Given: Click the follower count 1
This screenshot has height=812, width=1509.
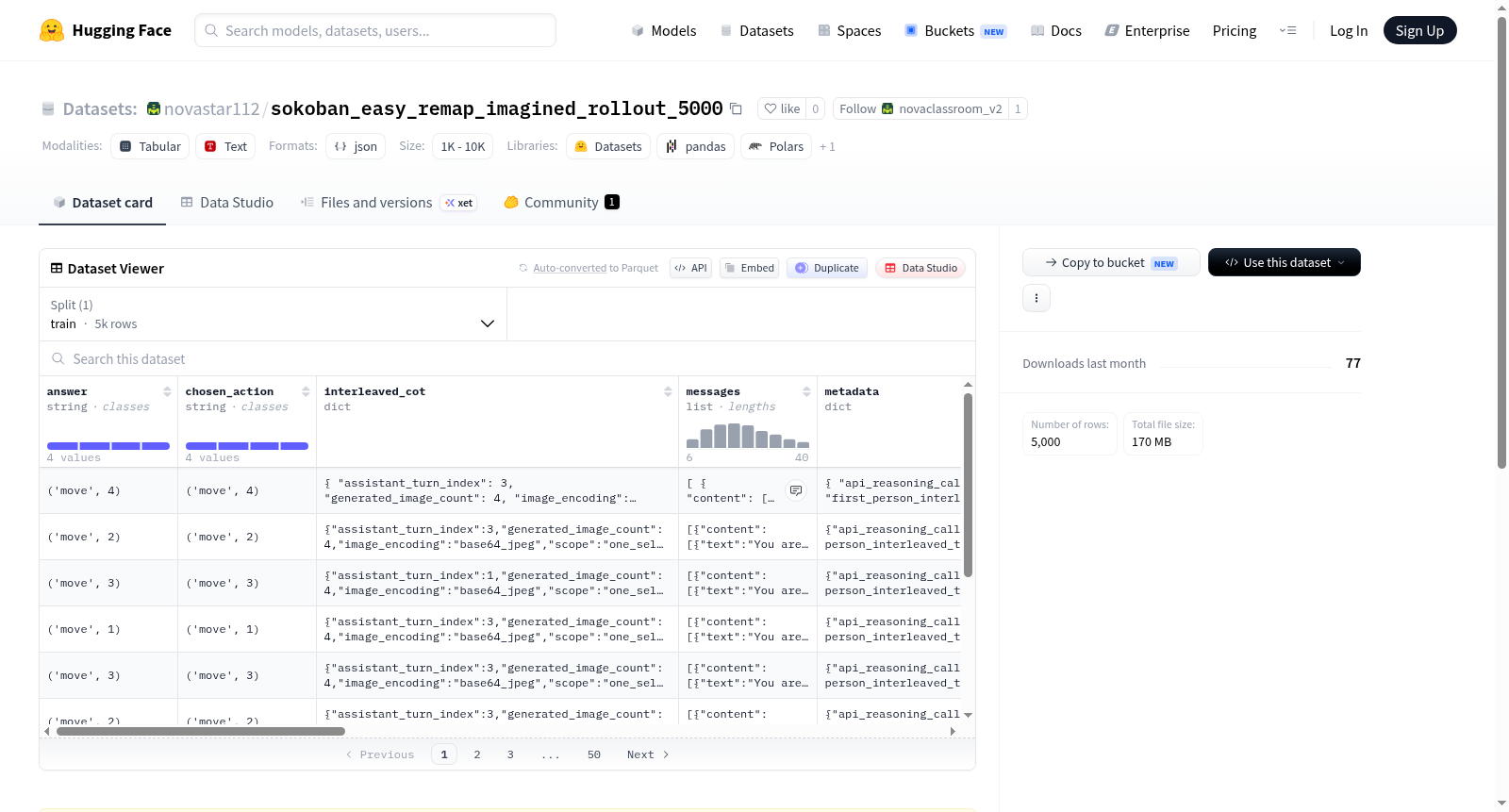Looking at the screenshot, I should pos(1018,108).
